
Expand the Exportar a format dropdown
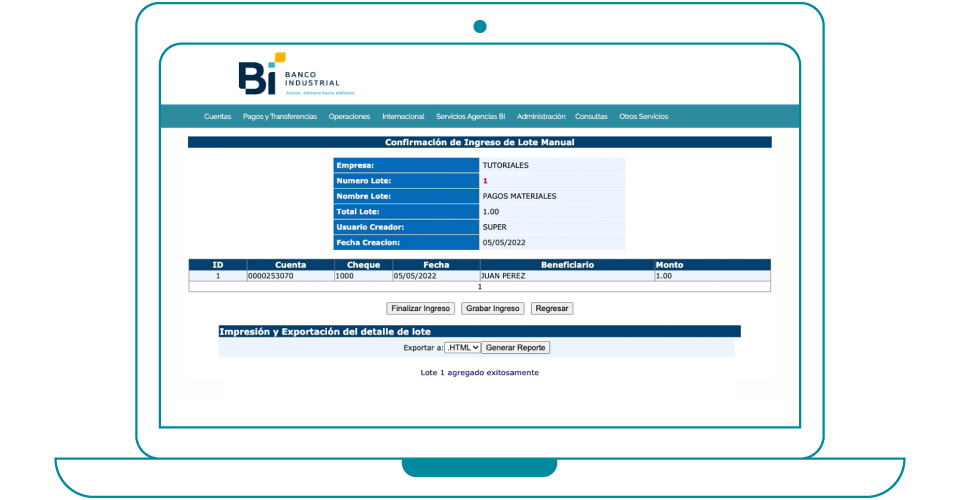pos(462,348)
